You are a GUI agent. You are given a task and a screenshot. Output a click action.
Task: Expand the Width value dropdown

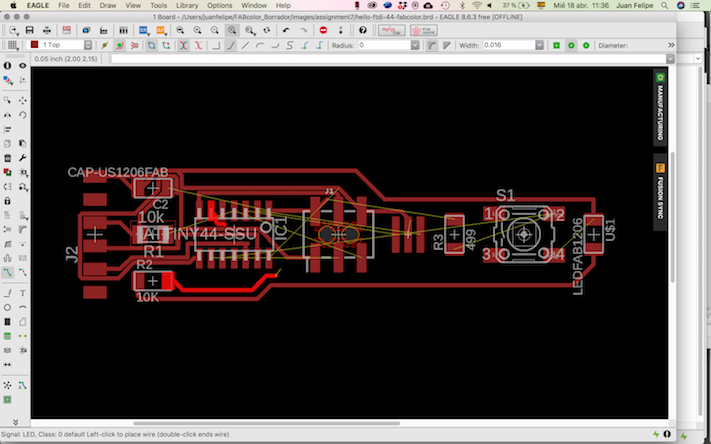[x=538, y=45]
